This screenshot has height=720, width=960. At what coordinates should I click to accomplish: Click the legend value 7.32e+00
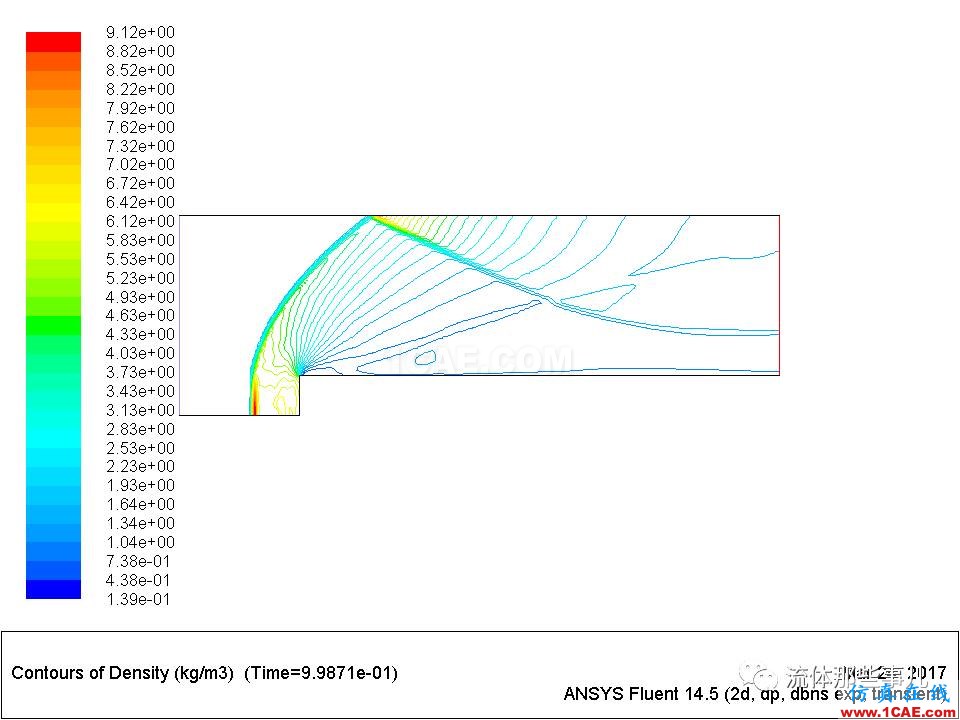point(140,146)
